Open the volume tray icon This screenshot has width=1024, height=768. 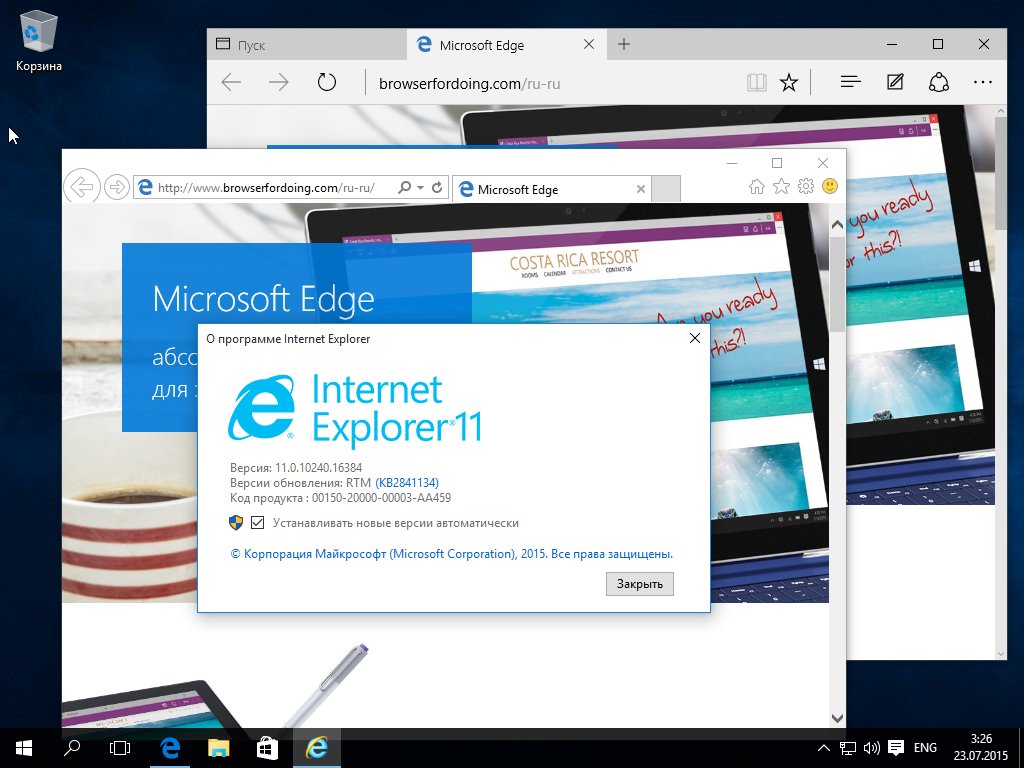pos(871,748)
